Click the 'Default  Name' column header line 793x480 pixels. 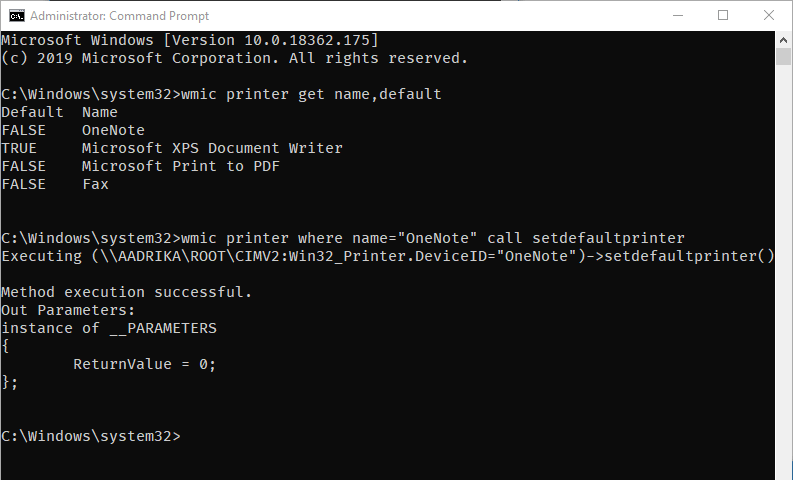[x=59, y=112]
